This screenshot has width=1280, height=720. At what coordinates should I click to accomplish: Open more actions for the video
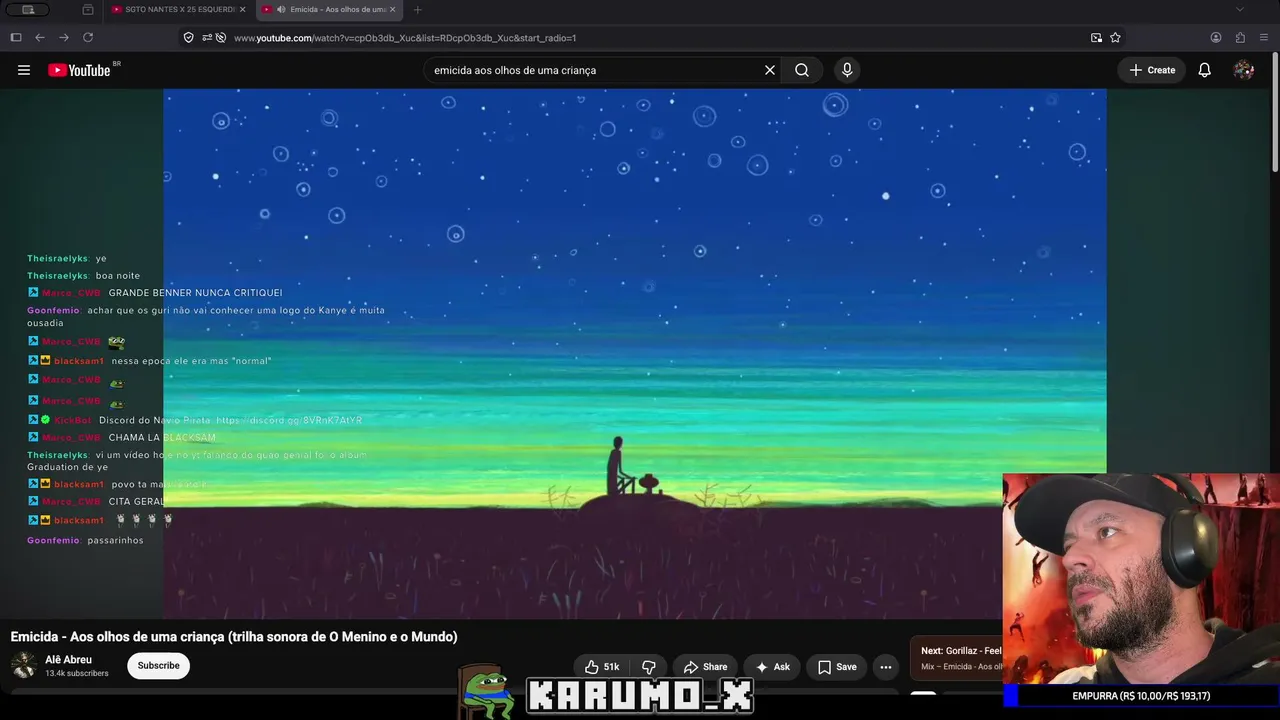point(886,667)
